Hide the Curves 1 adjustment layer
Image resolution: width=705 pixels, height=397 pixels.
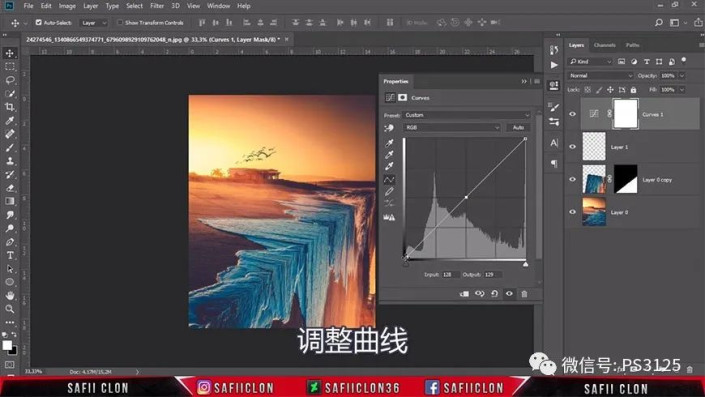pos(572,114)
